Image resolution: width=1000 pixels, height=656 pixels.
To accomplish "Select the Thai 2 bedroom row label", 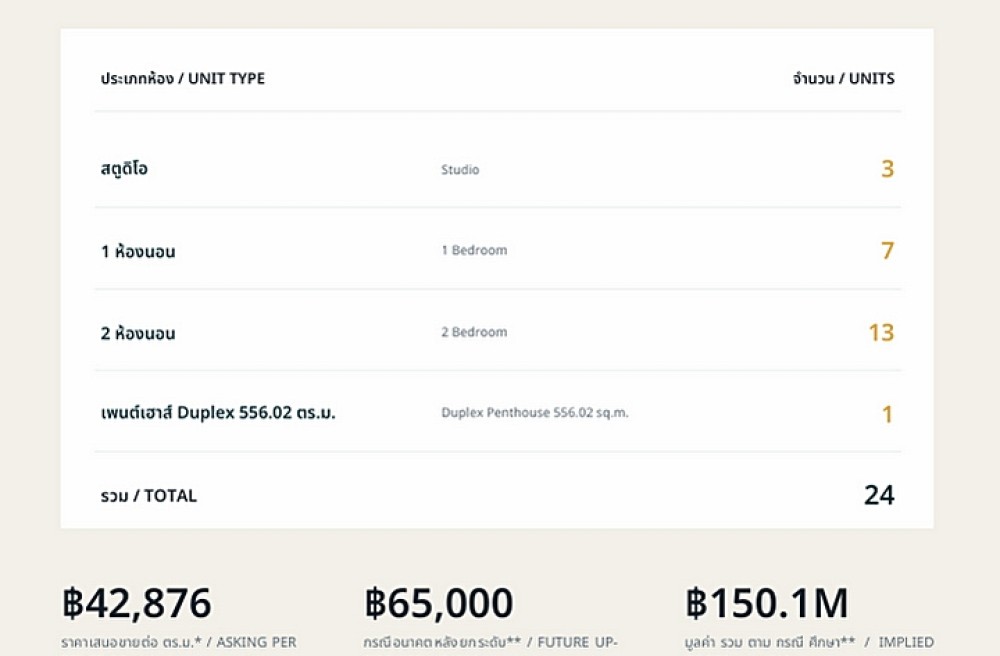I will click(x=138, y=333).
